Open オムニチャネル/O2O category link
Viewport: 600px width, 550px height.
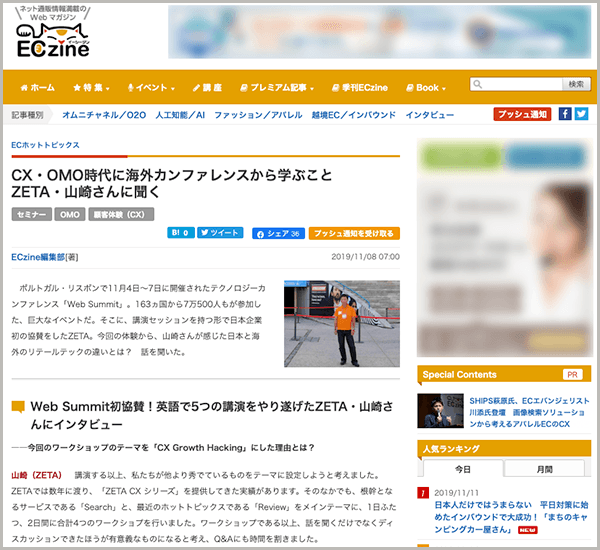(104, 115)
